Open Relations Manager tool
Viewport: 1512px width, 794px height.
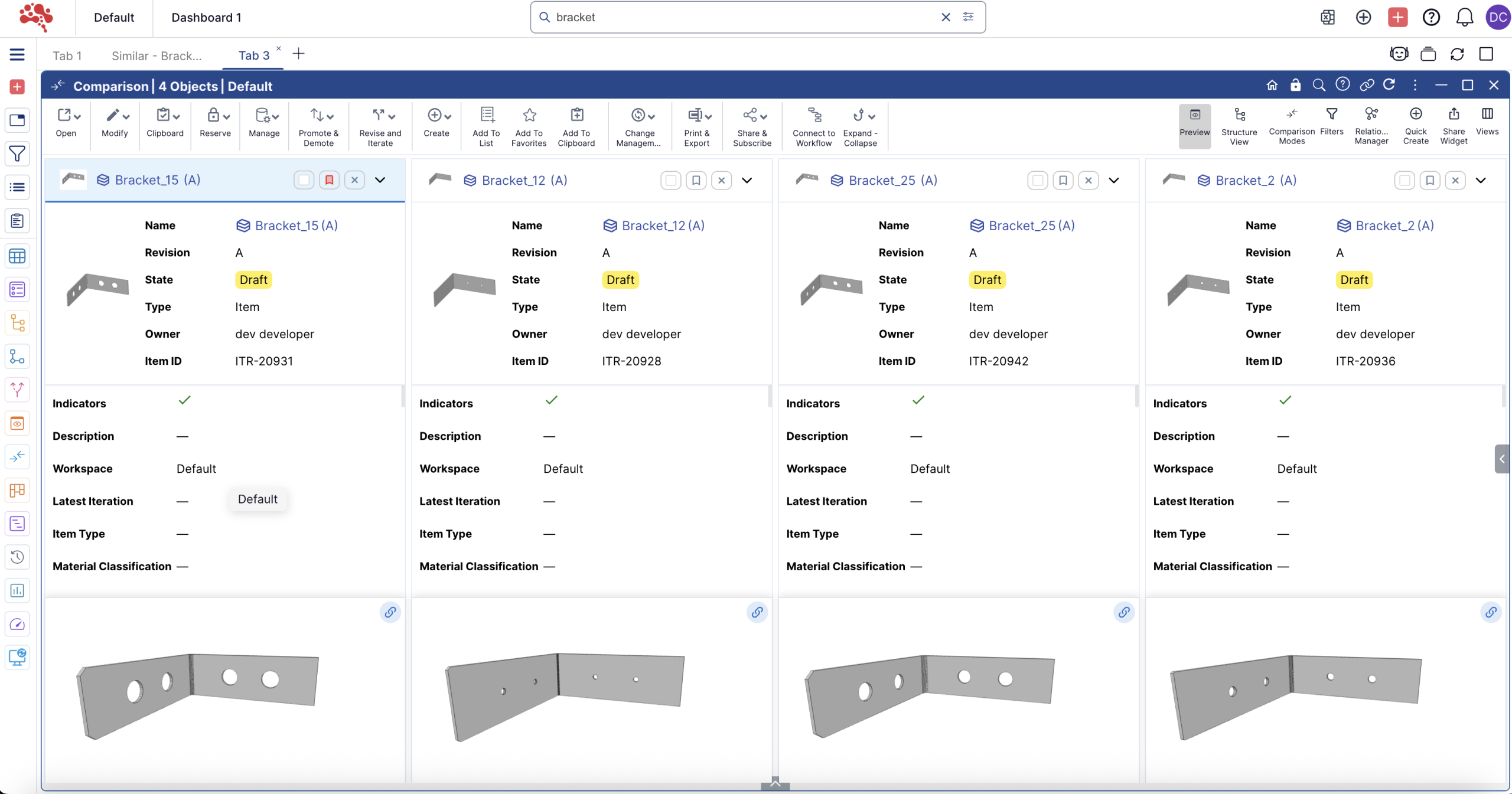pos(1371,114)
